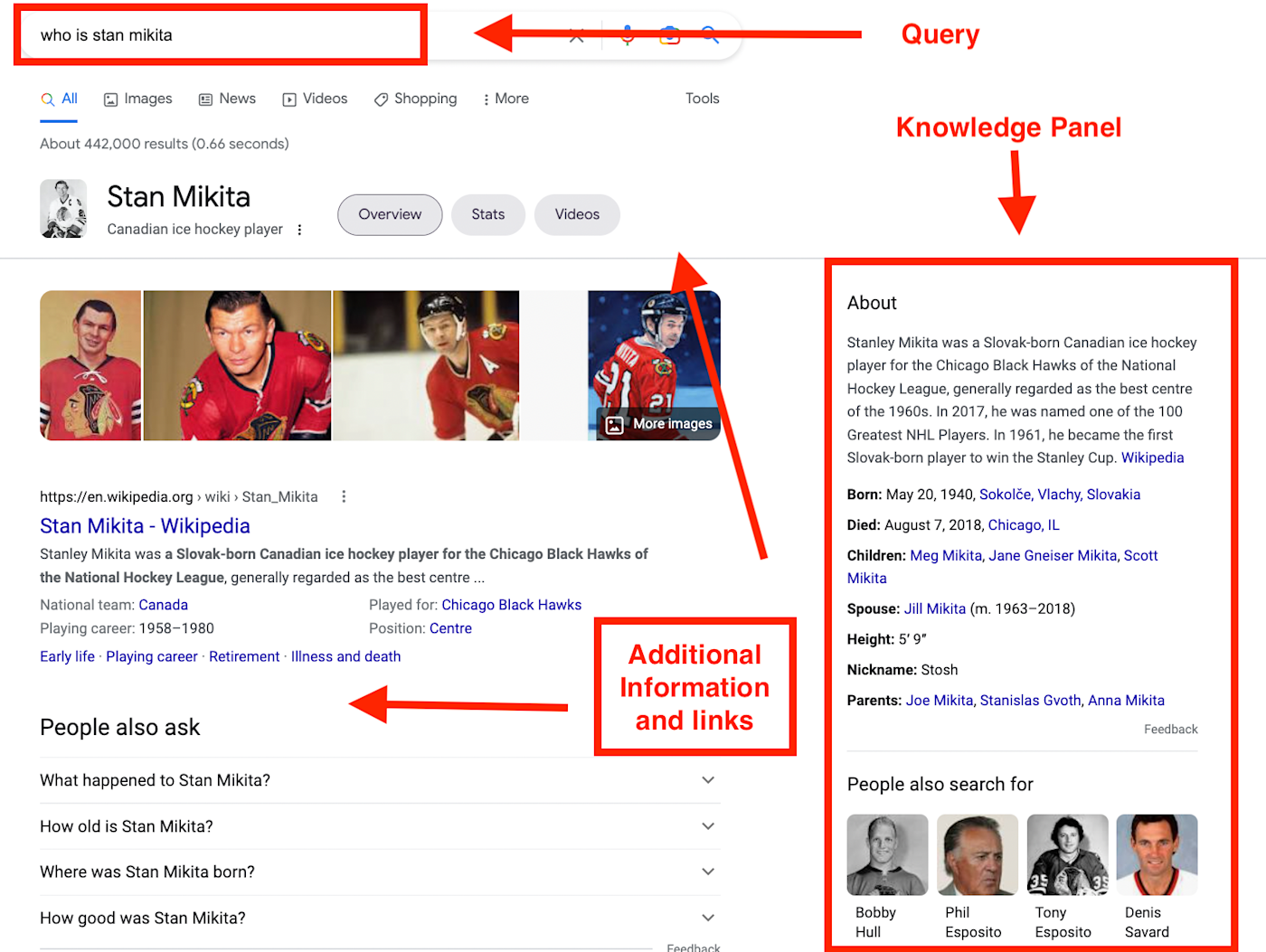Jump to the Playing career section link
Viewport: 1266px width, 952px height.
click(152, 656)
